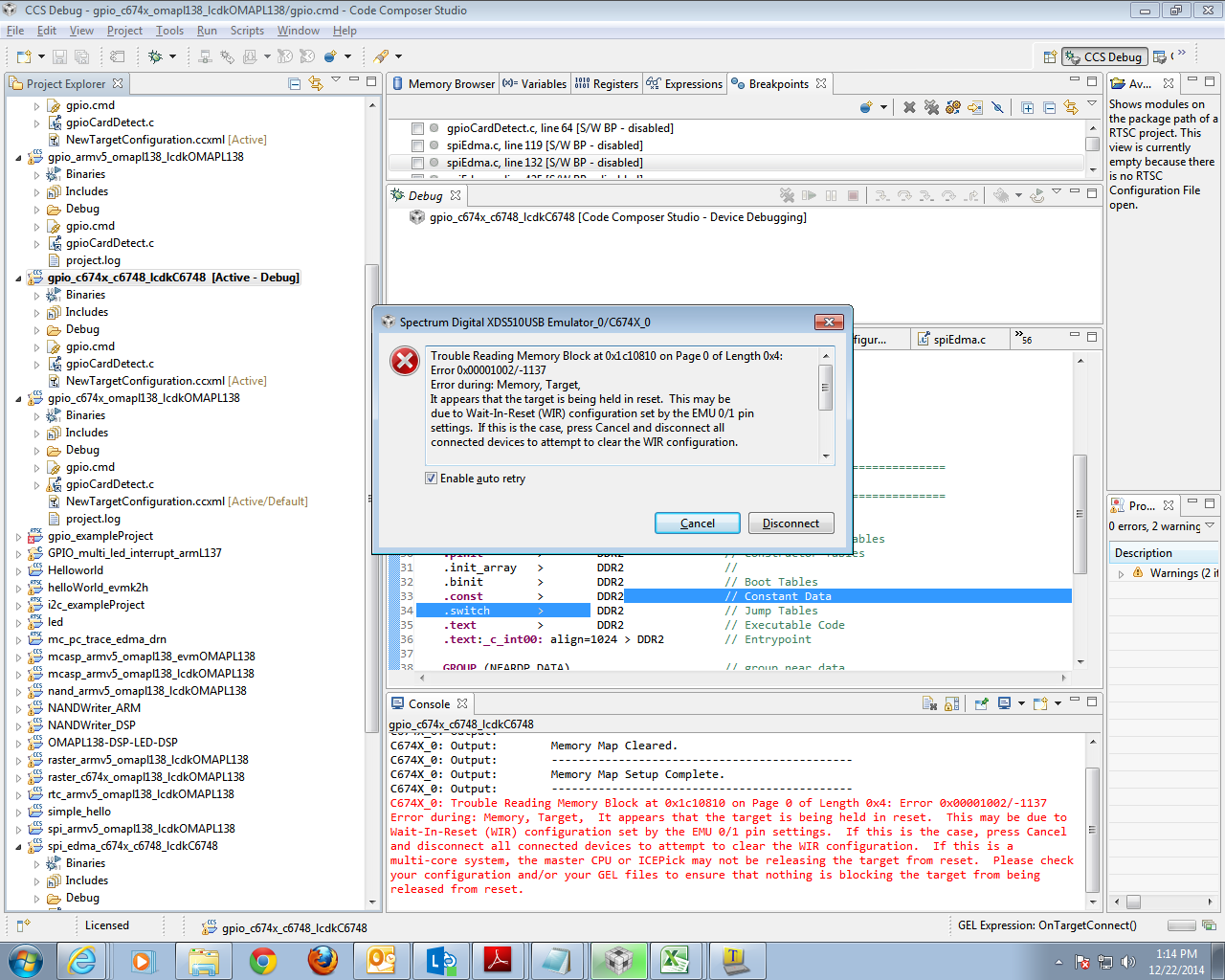The image size is (1225, 980).
Task: Expand the NANDWriter_ARM project
Action: [19, 708]
